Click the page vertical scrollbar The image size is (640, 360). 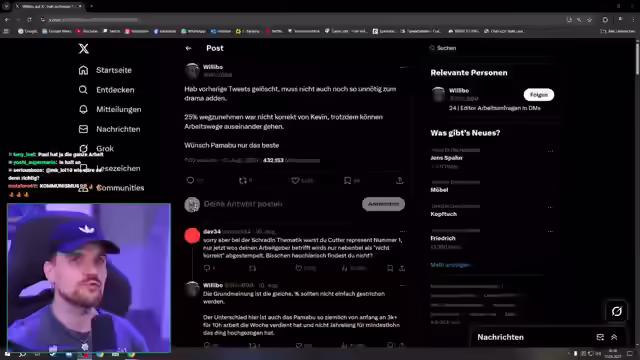637,59
